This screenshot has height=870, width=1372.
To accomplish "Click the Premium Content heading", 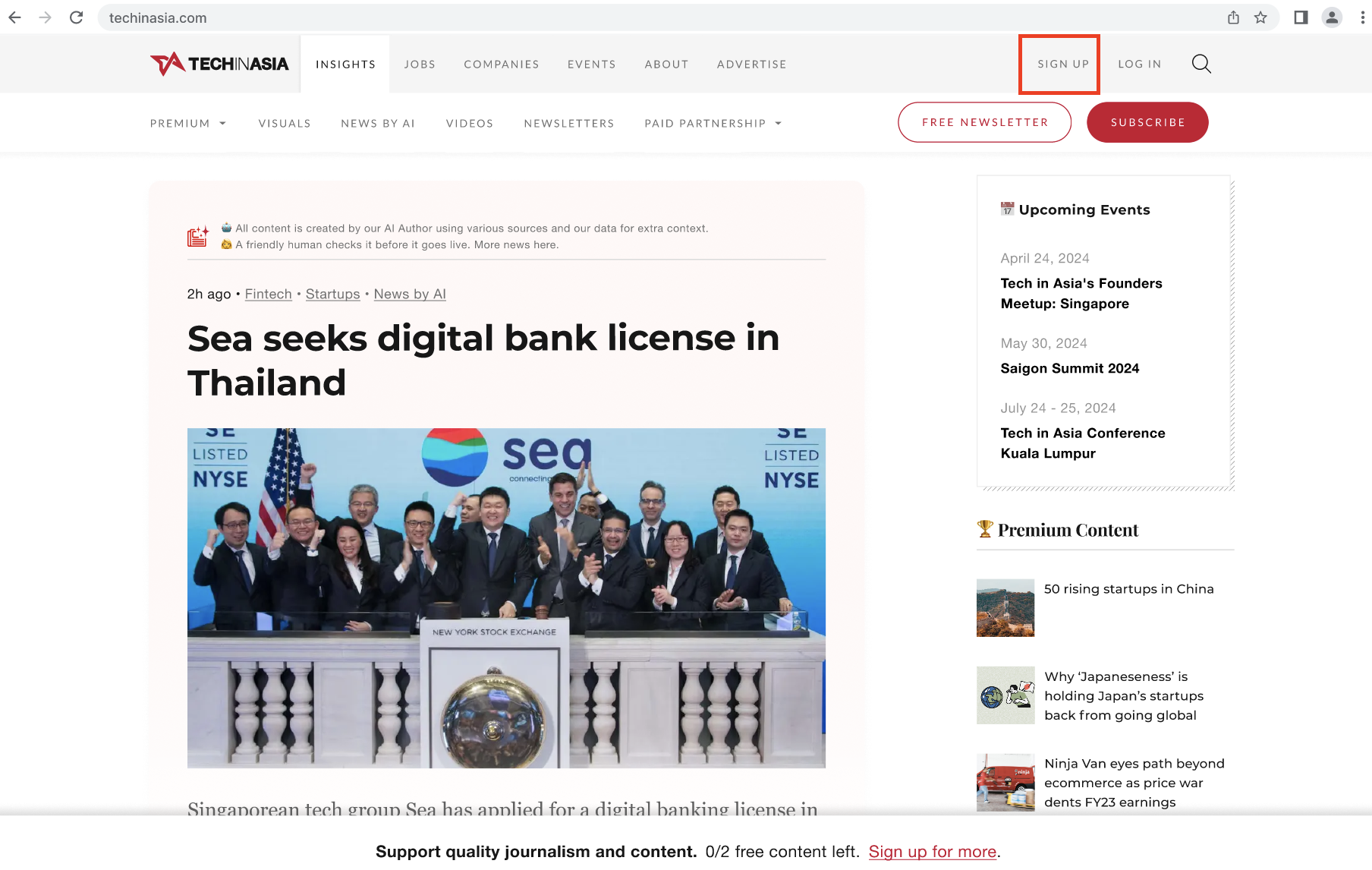I will tap(1058, 530).
